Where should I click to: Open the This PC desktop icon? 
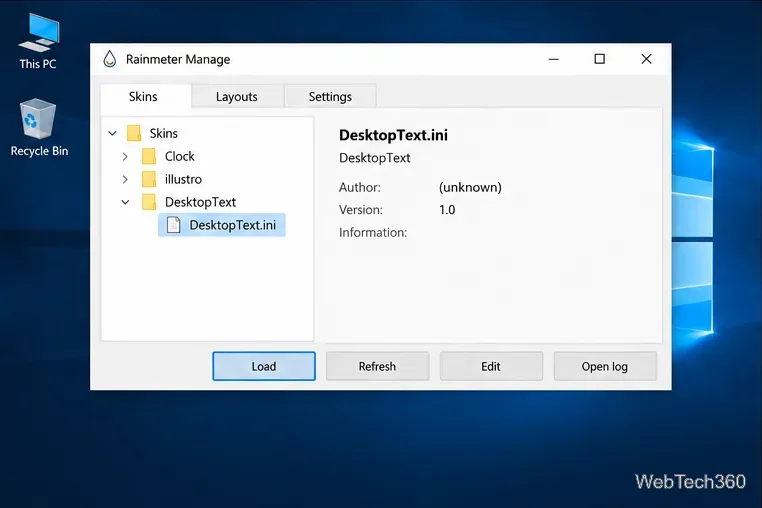pyautogui.click(x=38, y=41)
